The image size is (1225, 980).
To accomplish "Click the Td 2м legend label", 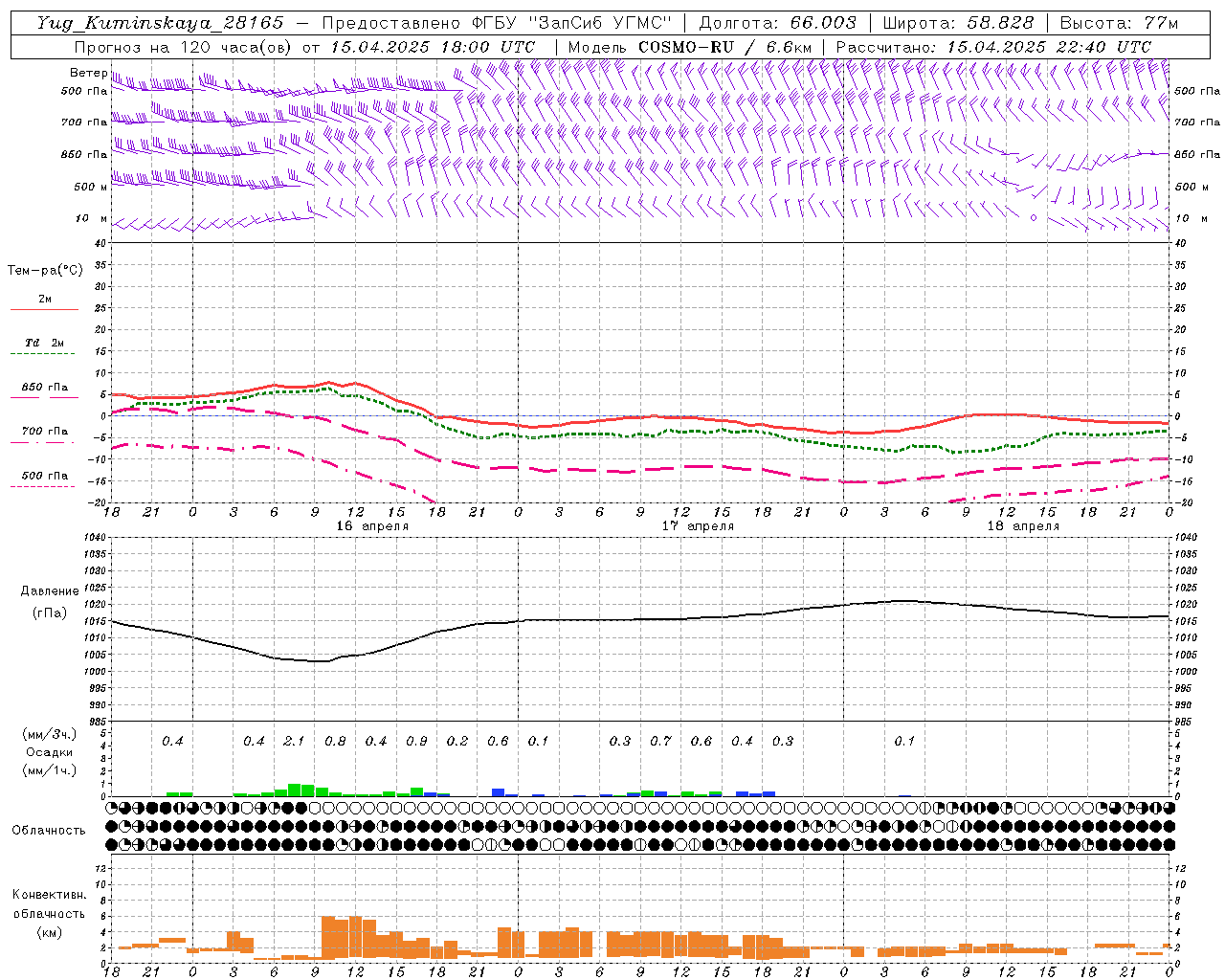I will pos(44,343).
